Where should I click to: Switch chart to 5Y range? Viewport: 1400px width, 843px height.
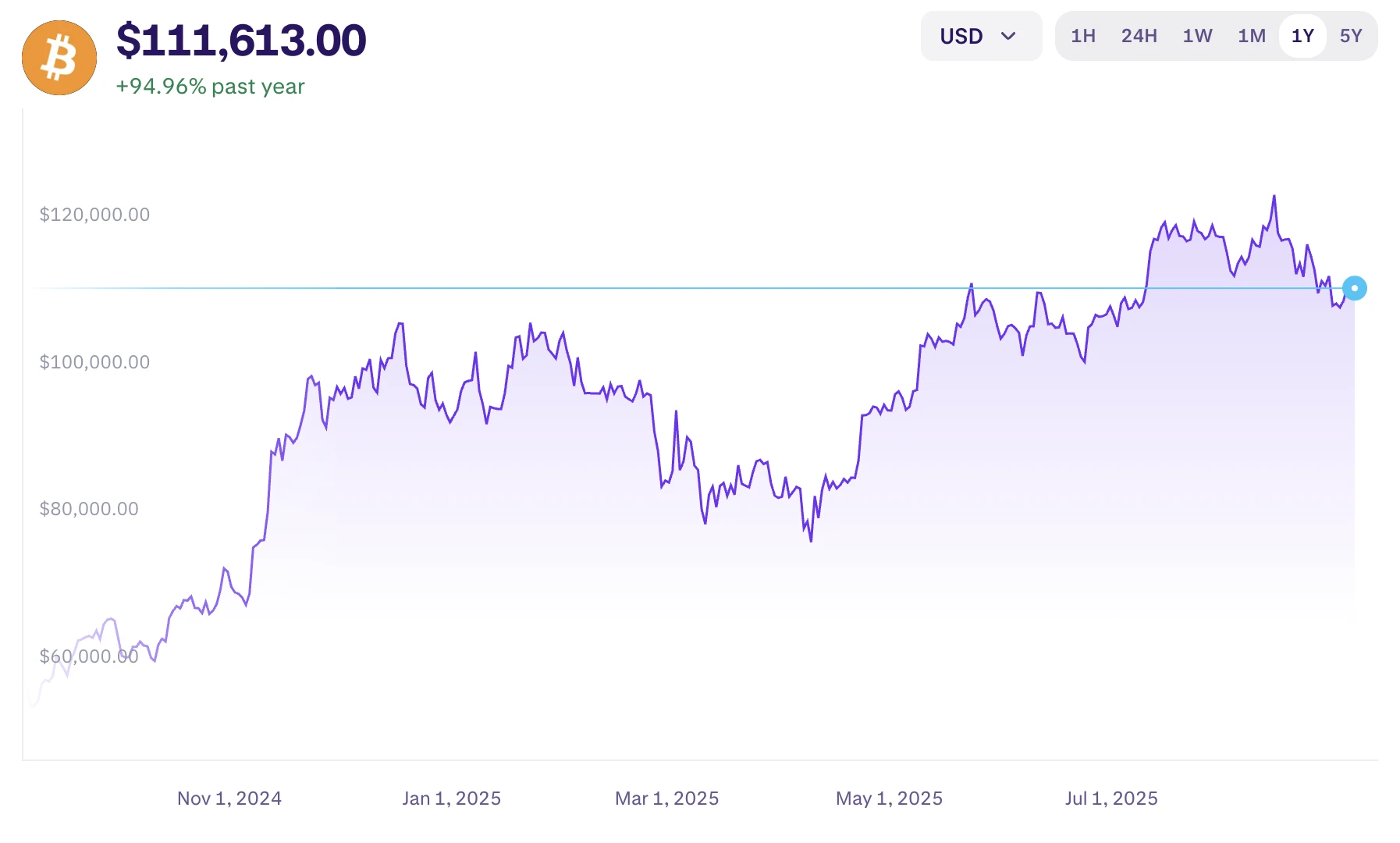tap(1351, 36)
